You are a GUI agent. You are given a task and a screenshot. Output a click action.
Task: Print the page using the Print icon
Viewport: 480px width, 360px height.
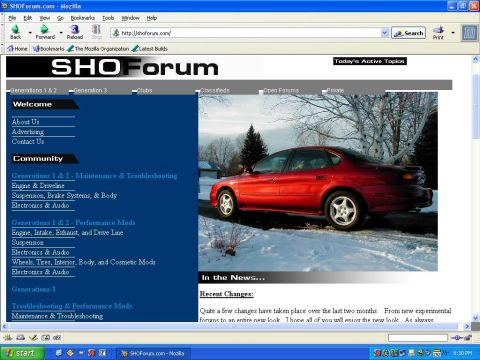(438, 29)
